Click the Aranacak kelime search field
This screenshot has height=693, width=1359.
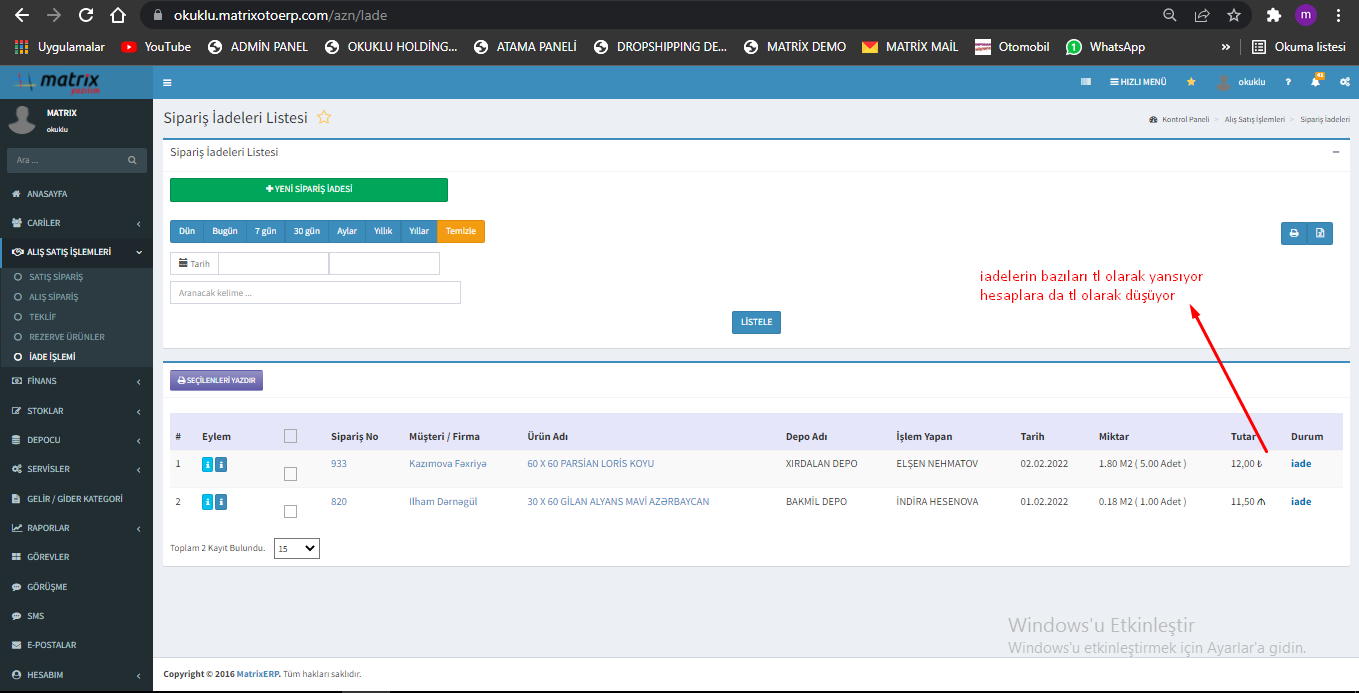(315, 293)
